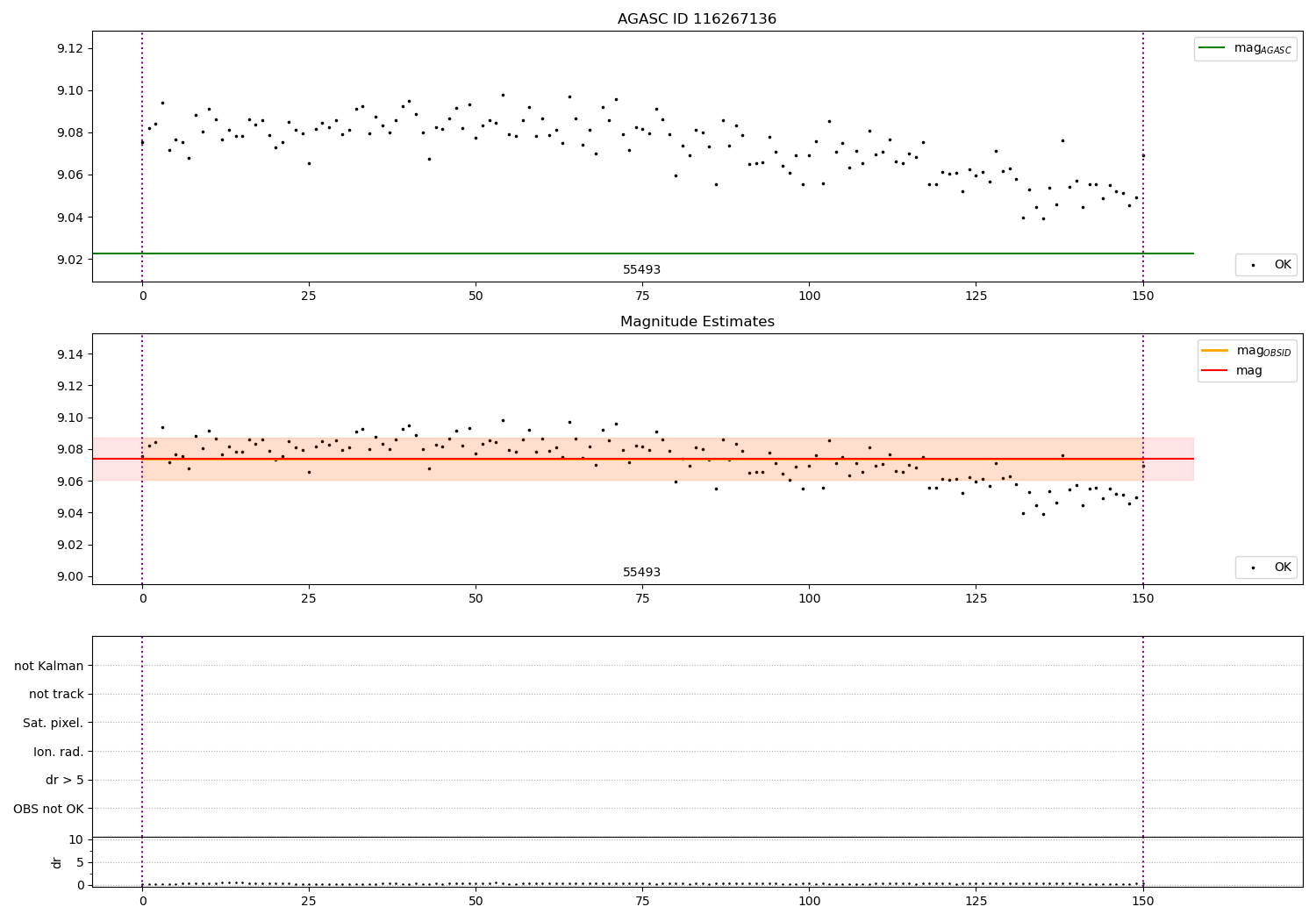Click the plot title AGASC ID 116267136
The width and height of the screenshot is (1316, 921).
pos(697,19)
